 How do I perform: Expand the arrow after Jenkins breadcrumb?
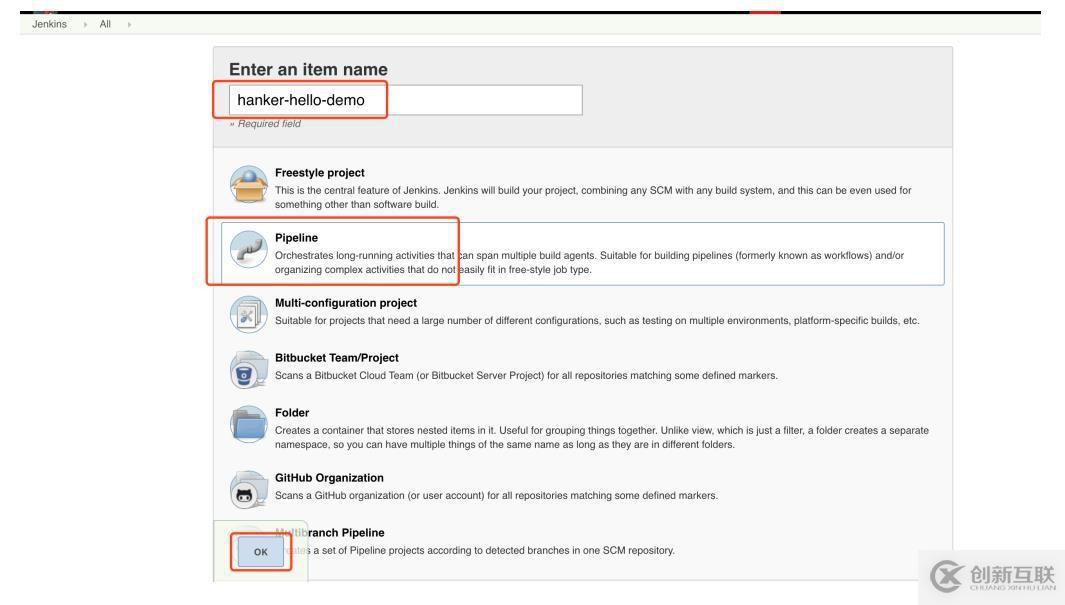(84, 24)
